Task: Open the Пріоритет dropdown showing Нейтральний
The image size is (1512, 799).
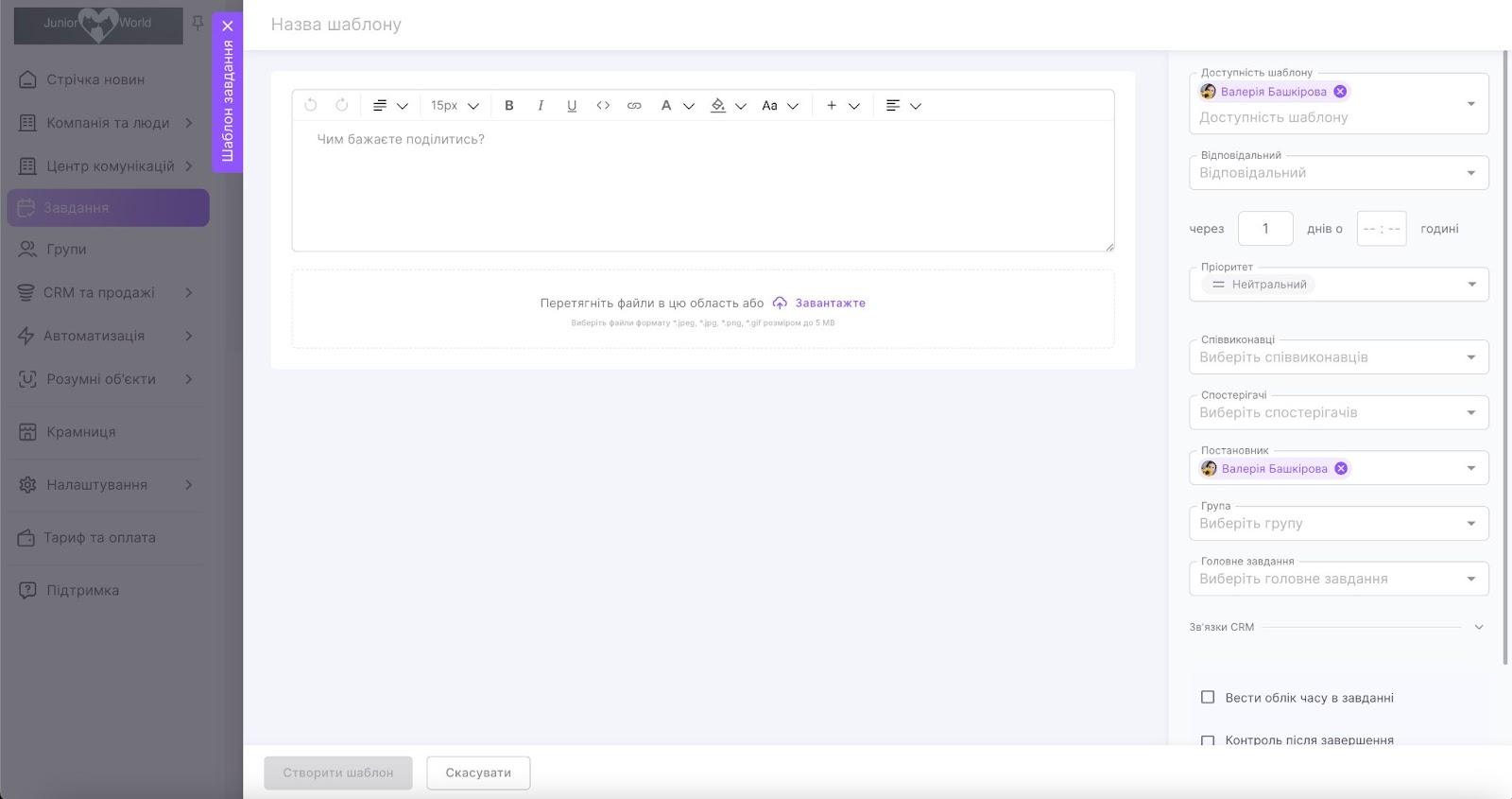Action: [x=1339, y=285]
